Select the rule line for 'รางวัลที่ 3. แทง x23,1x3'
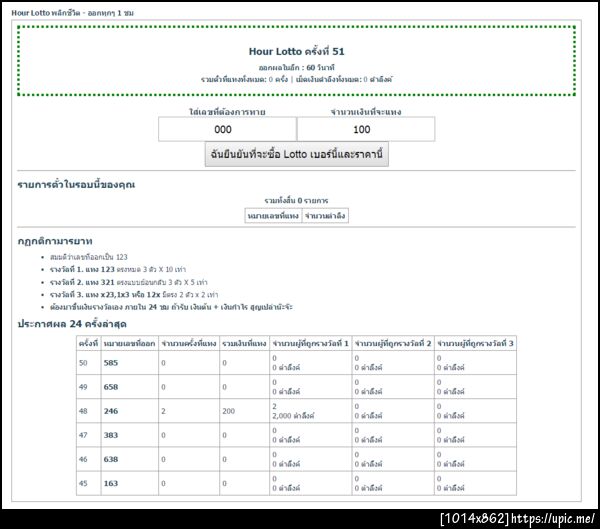Viewport: 600px width, 529px height. (134, 295)
